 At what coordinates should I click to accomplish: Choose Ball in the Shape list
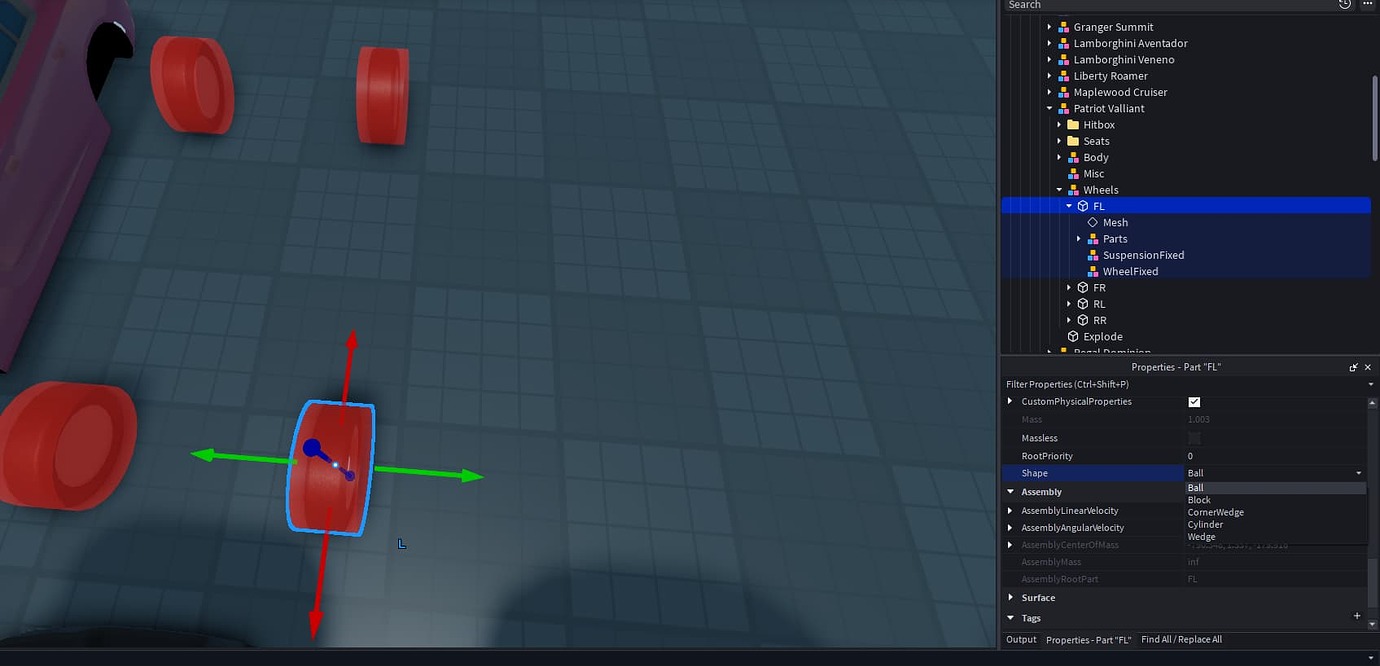coord(1275,488)
